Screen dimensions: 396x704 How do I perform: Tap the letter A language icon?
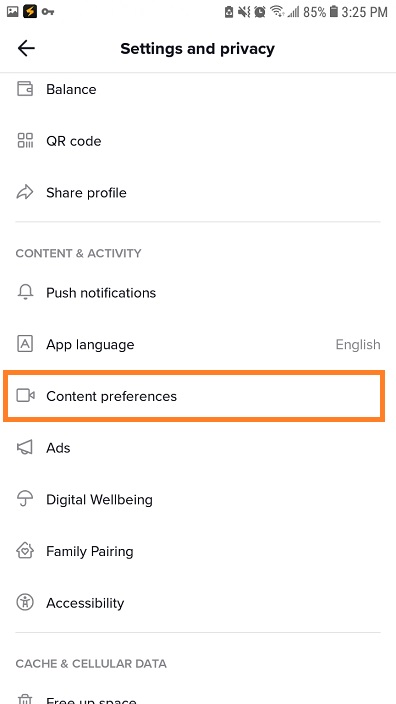click(x=25, y=344)
